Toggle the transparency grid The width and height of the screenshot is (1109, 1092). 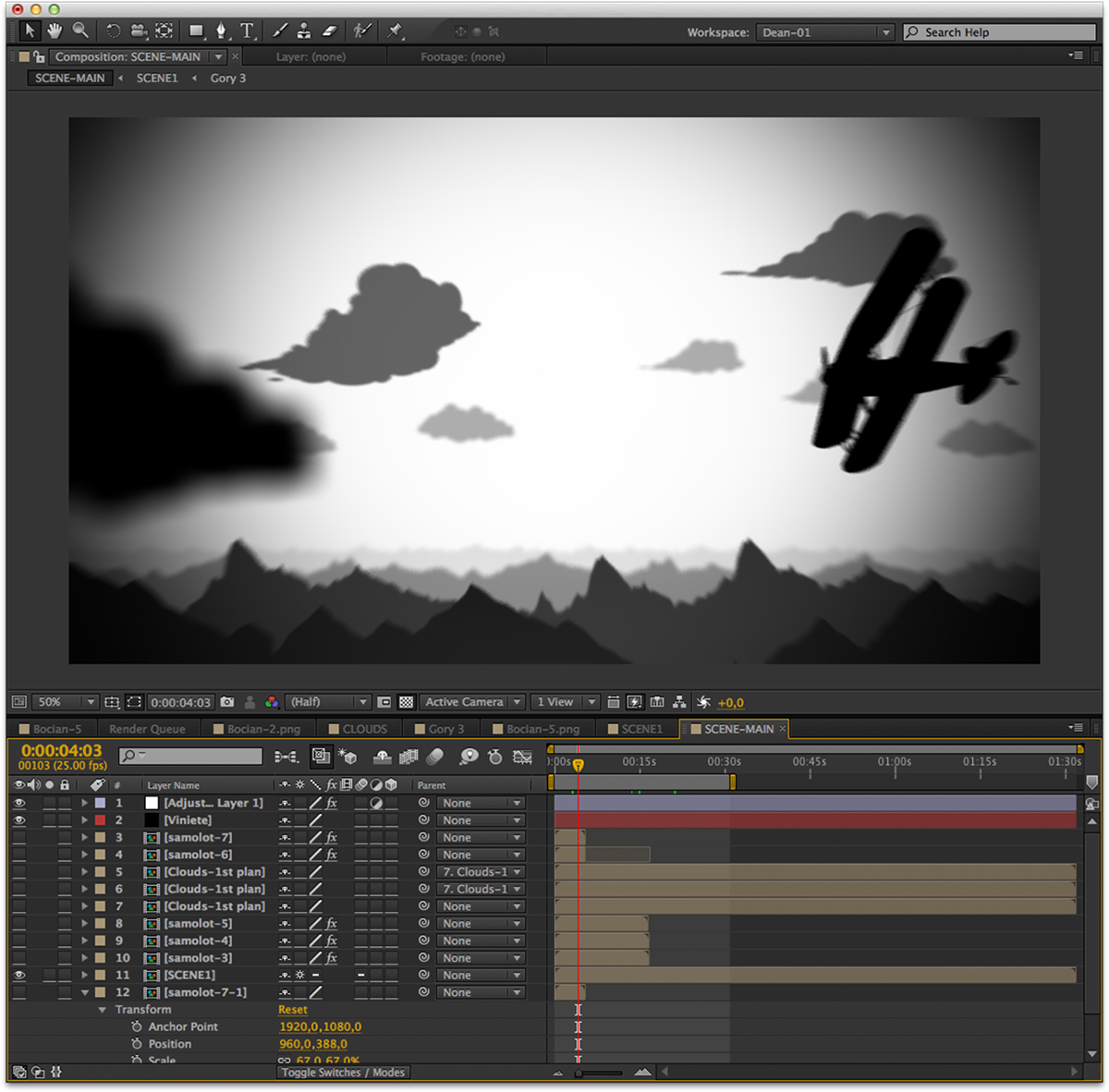pos(406,702)
